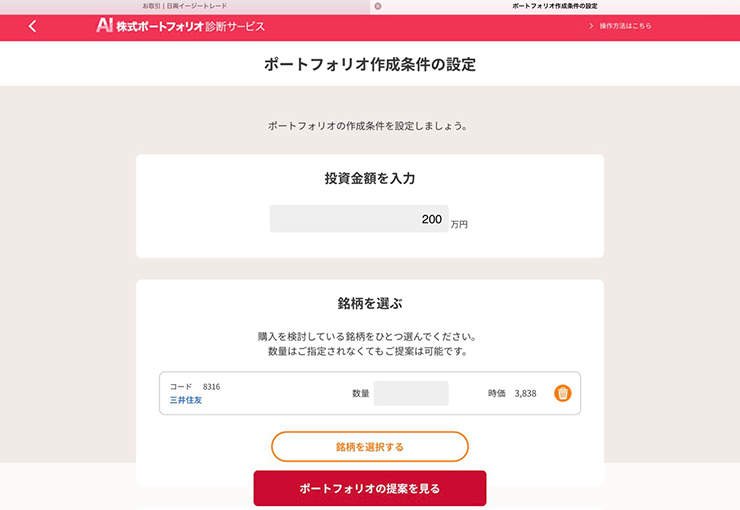740x510 pixels.
Task: Click the chevron beside 操作方法はこちら
Action: click(x=591, y=26)
